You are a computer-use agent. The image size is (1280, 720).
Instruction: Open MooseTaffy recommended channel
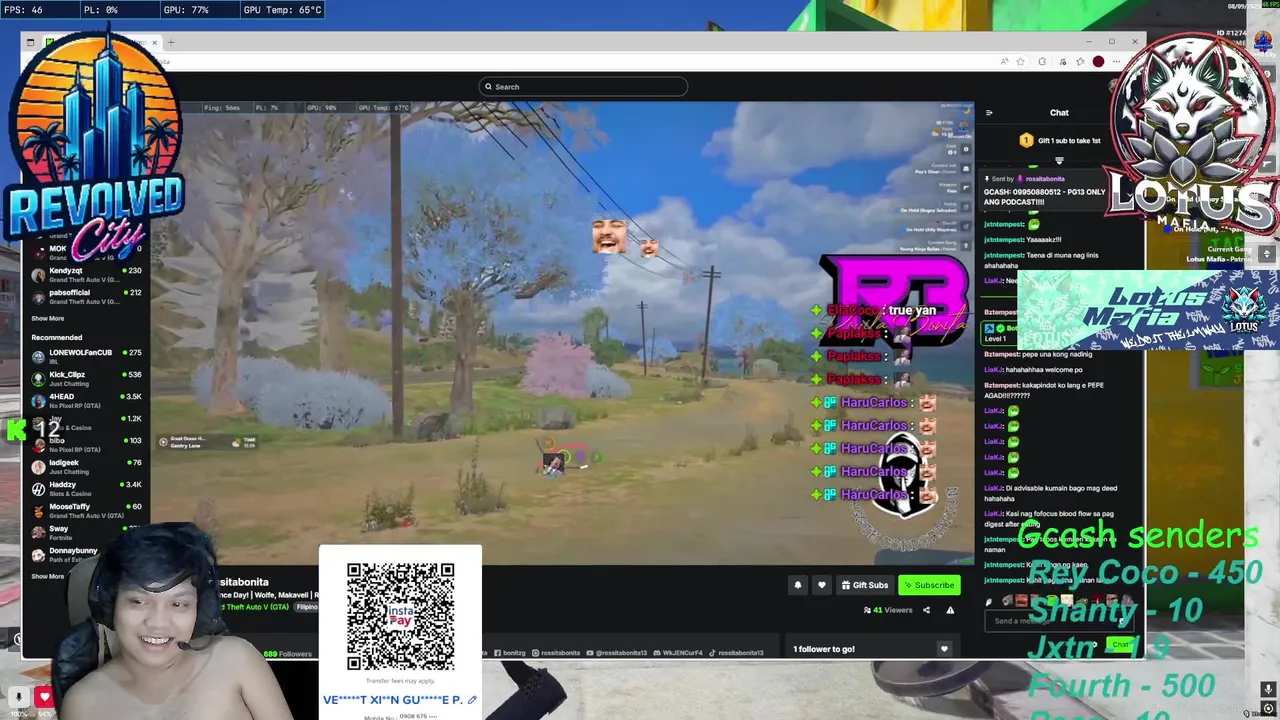pos(86,510)
